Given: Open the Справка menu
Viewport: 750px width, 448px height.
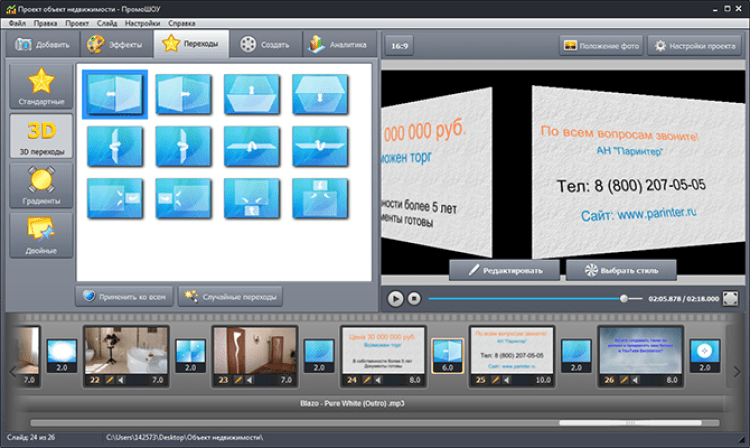Looking at the screenshot, I should point(181,23).
